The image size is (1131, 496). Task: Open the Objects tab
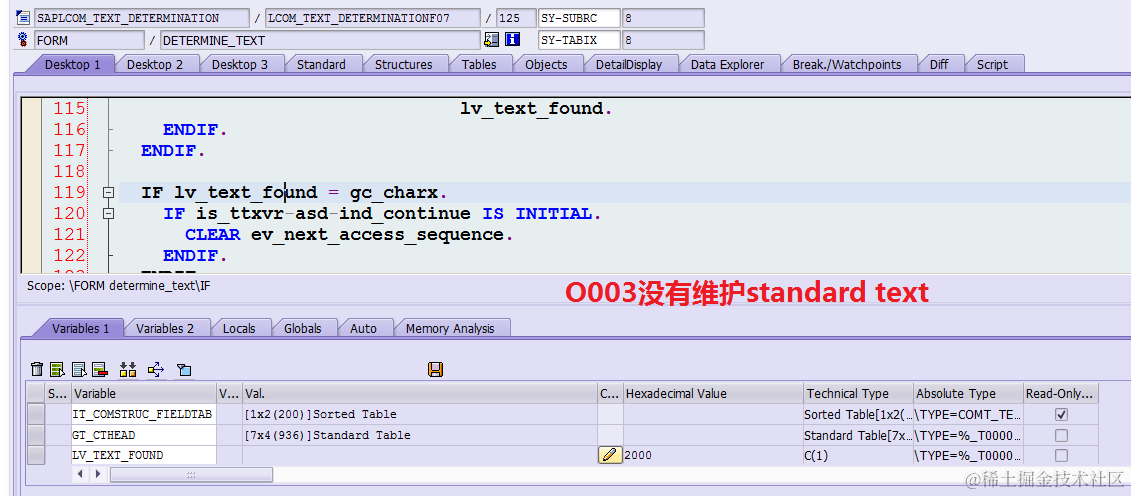point(546,64)
